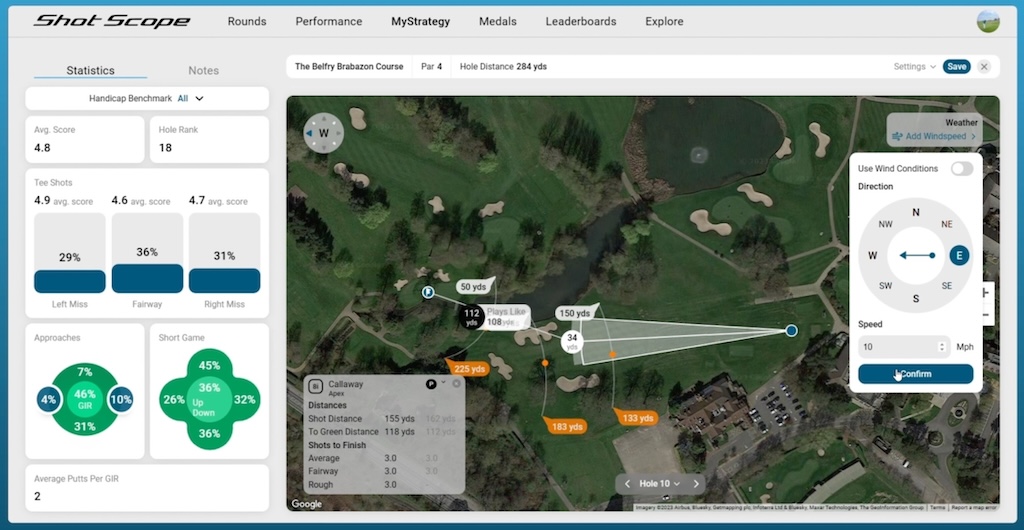Click the map compass rotation control
The height and width of the screenshot is (530, 1024).
[323, 133]
